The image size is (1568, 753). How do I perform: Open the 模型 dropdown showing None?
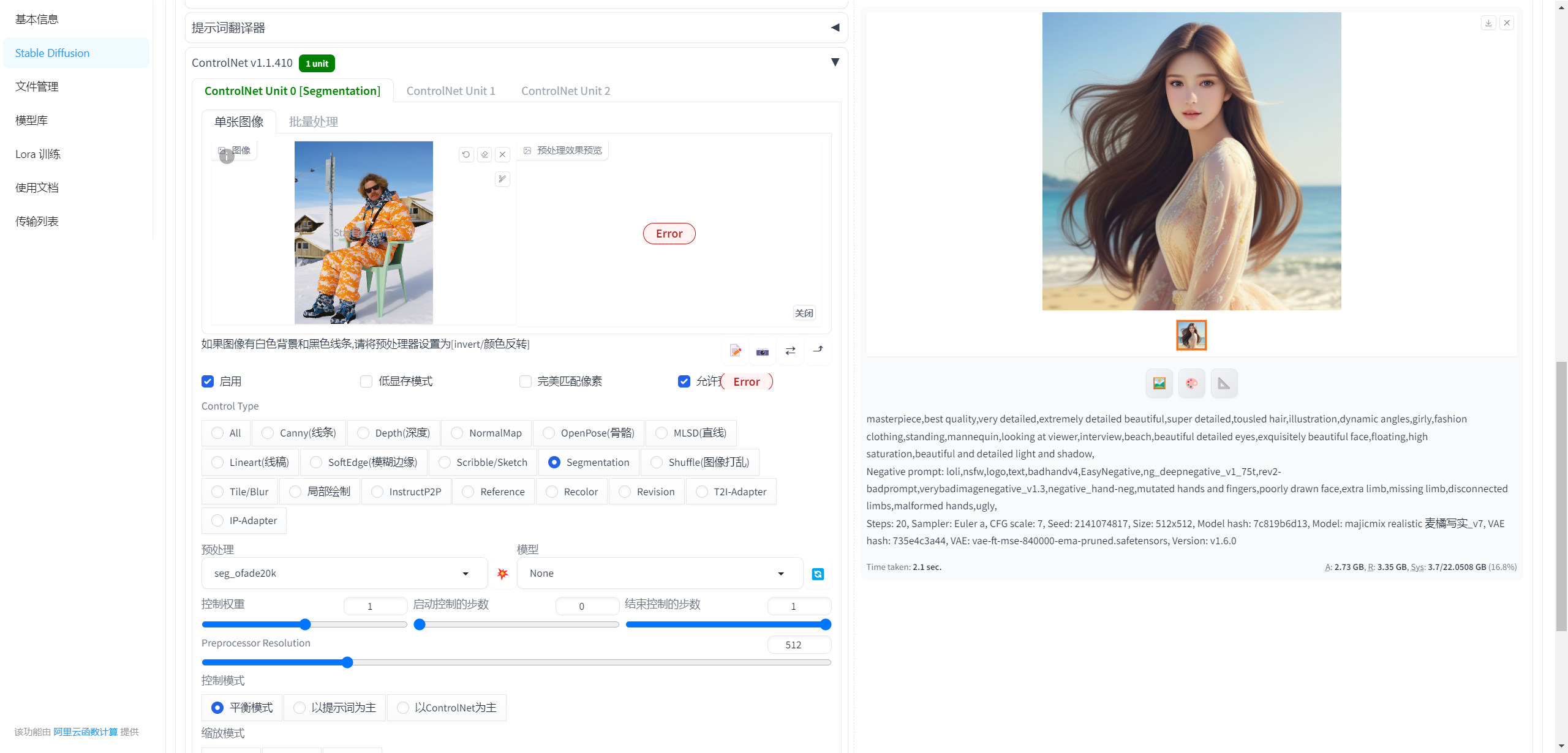pyautogui.click(x=659, y=573)
